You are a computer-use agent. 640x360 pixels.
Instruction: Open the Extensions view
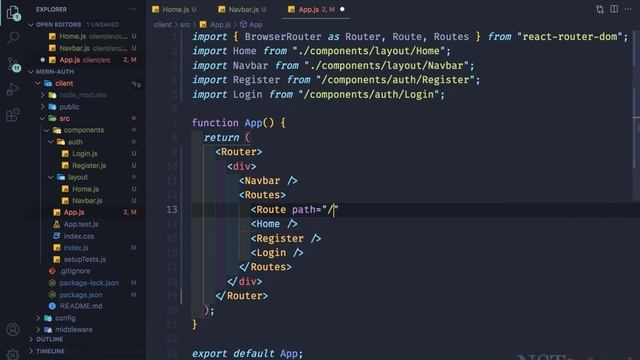point(13,115)
